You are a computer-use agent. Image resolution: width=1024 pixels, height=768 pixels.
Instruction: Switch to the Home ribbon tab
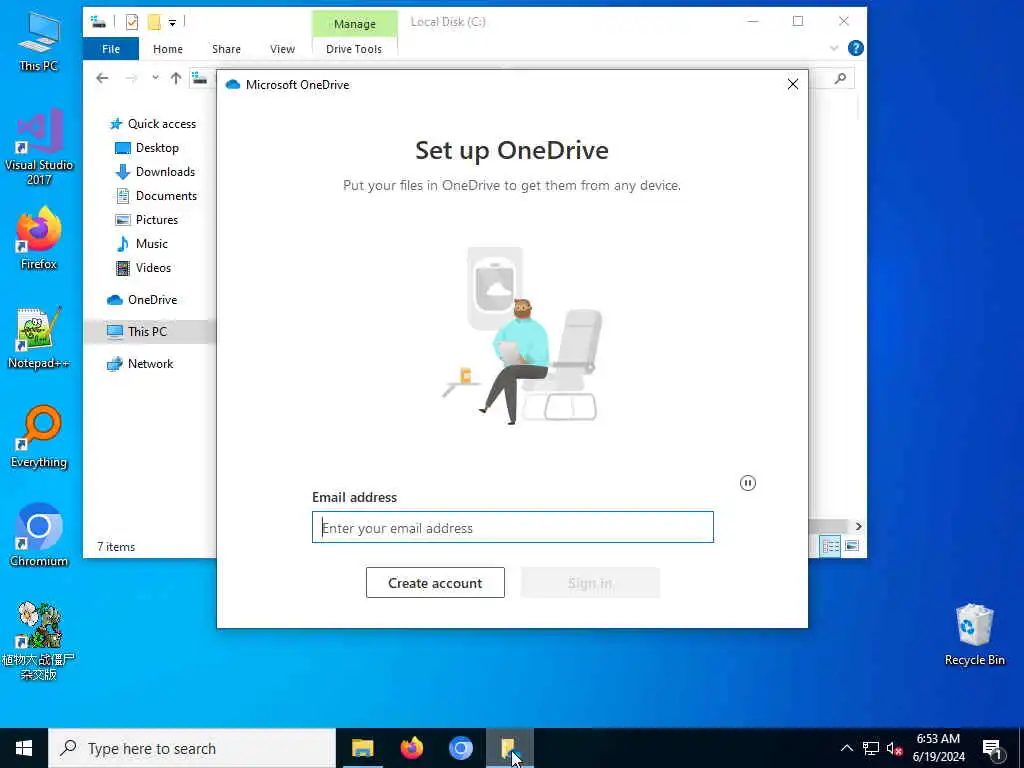coord(168,49)
